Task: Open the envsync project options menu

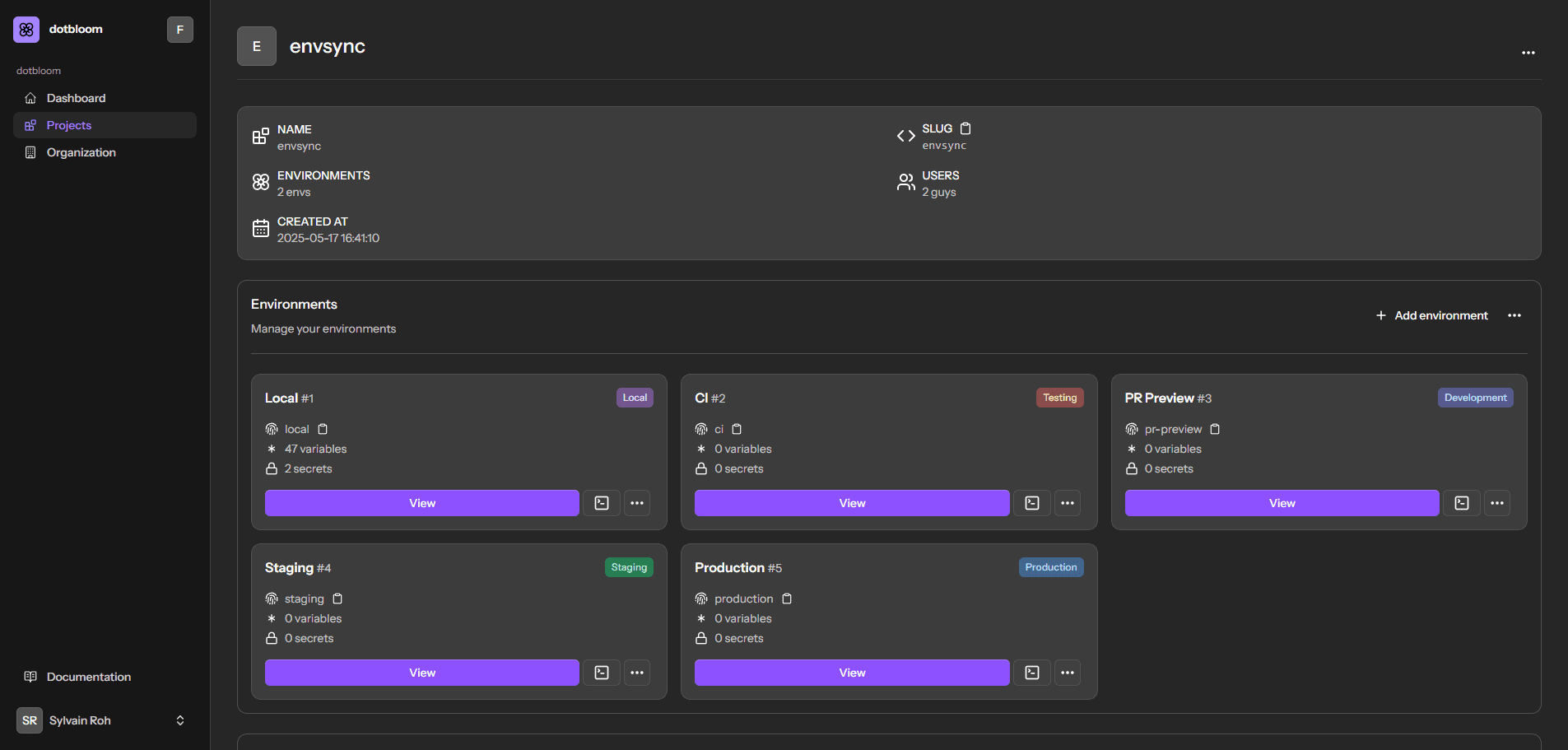Action: [1528, 53]
